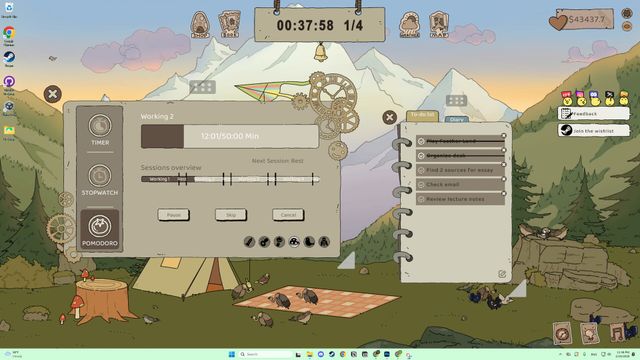Check off 'Review lecture notes'
This screenshot has width=640, height=360.
click(x=421, y=199)
